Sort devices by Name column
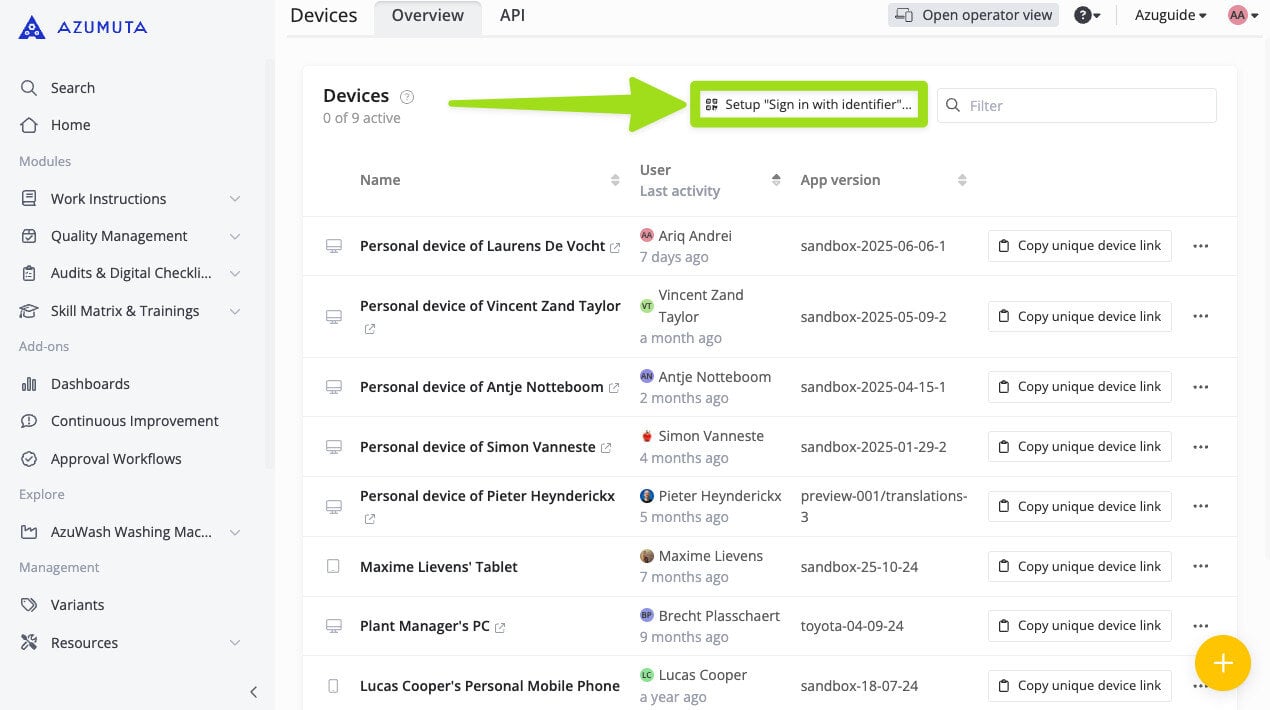Image resolution: width=1270 pixels, height=710 pixels. coord(615,180)
